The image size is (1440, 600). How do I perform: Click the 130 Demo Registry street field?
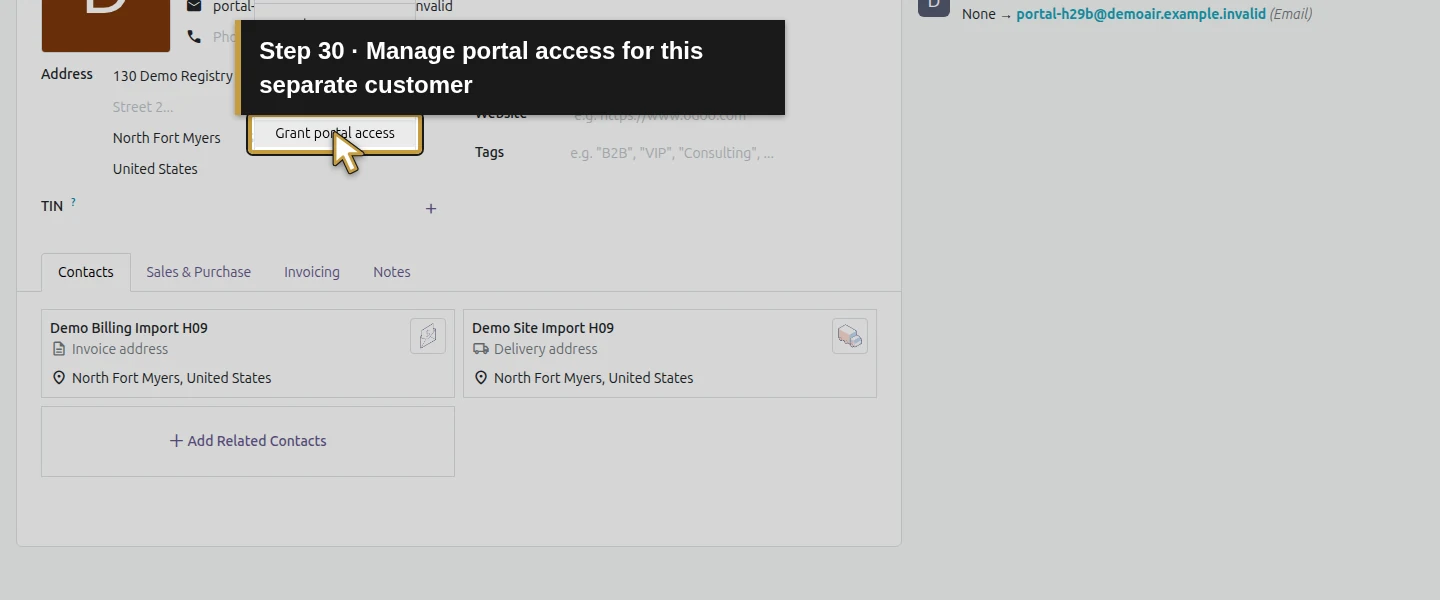coord(174,76)
